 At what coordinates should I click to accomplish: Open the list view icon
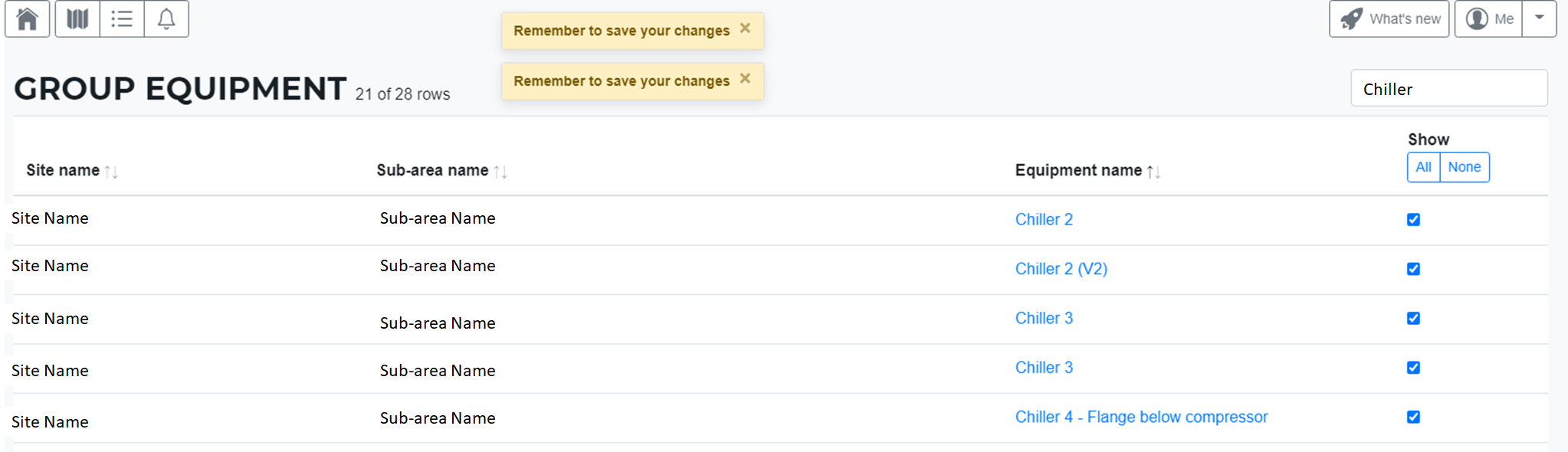point(122,18)
